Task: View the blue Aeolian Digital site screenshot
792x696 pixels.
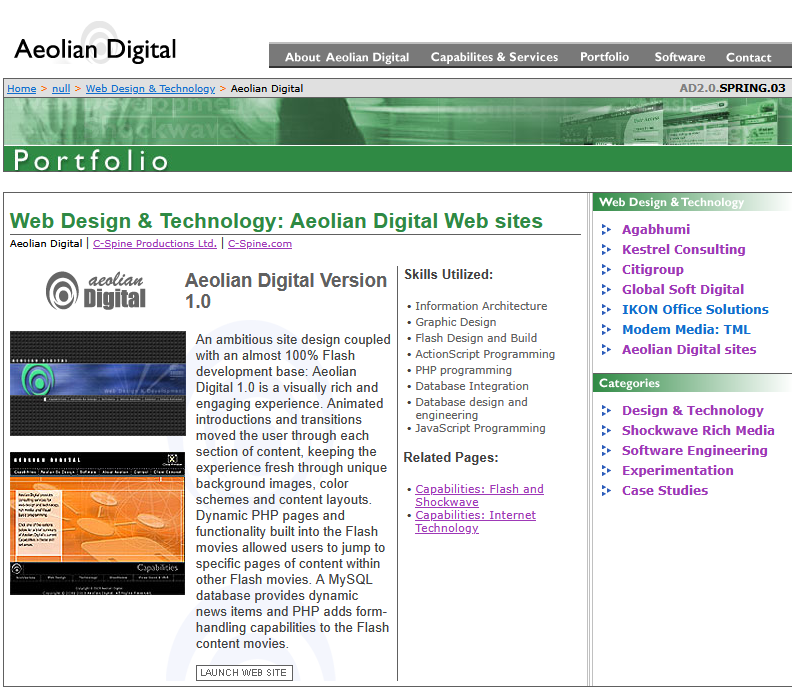Action: (97, 383)
